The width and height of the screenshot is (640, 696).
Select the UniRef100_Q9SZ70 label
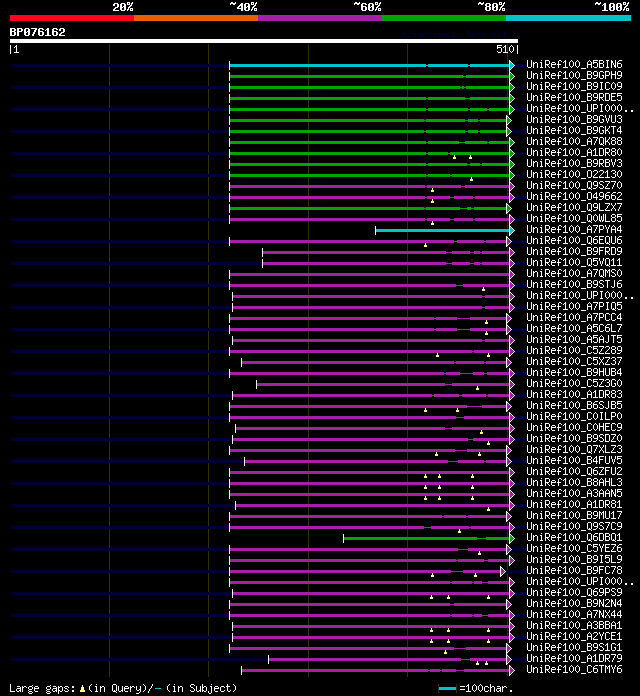574,186
